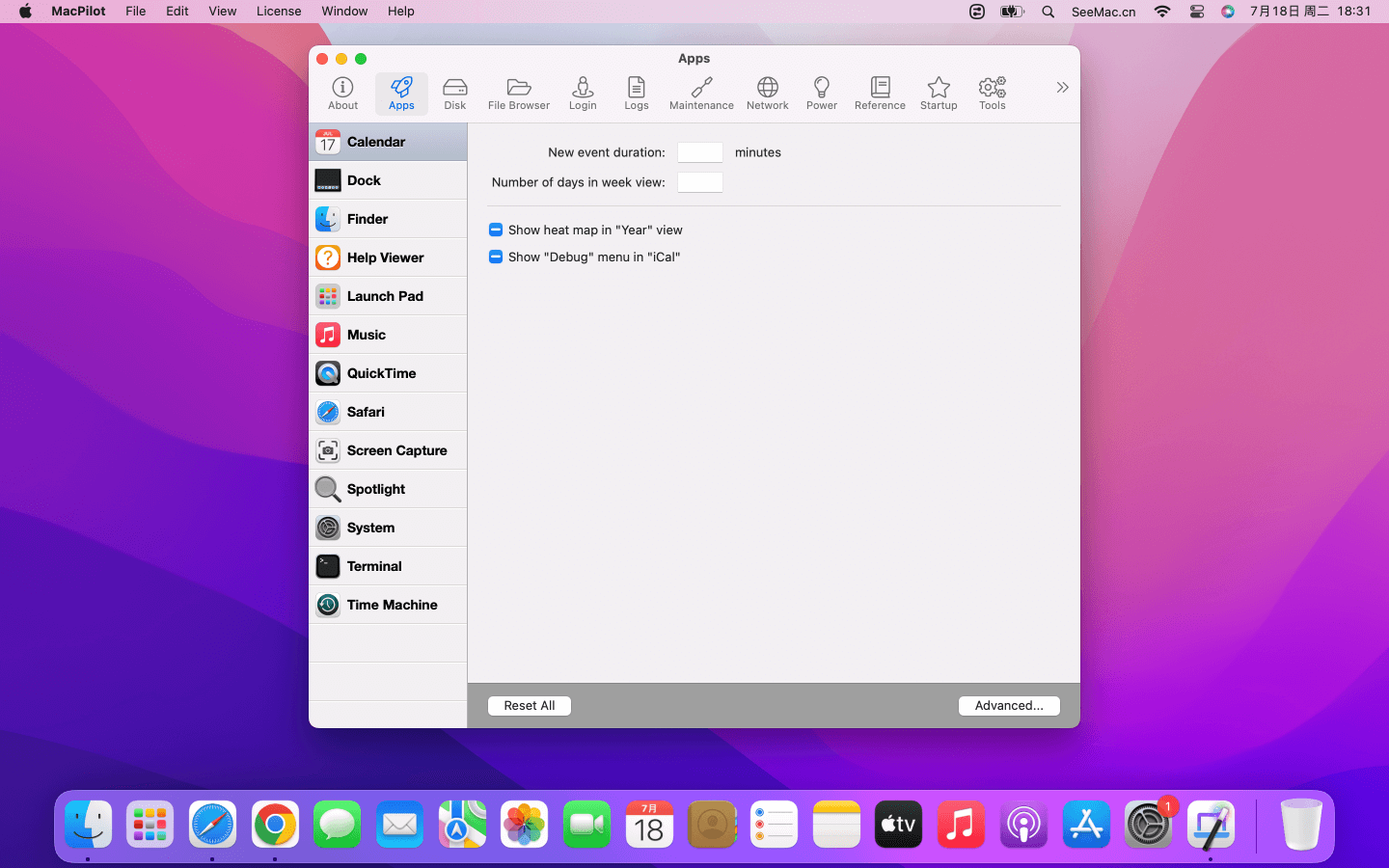Open Control Center in menu bar
Viewport: 1389px width, 868px height.
pyautogui.click(x=1197, y=12)
